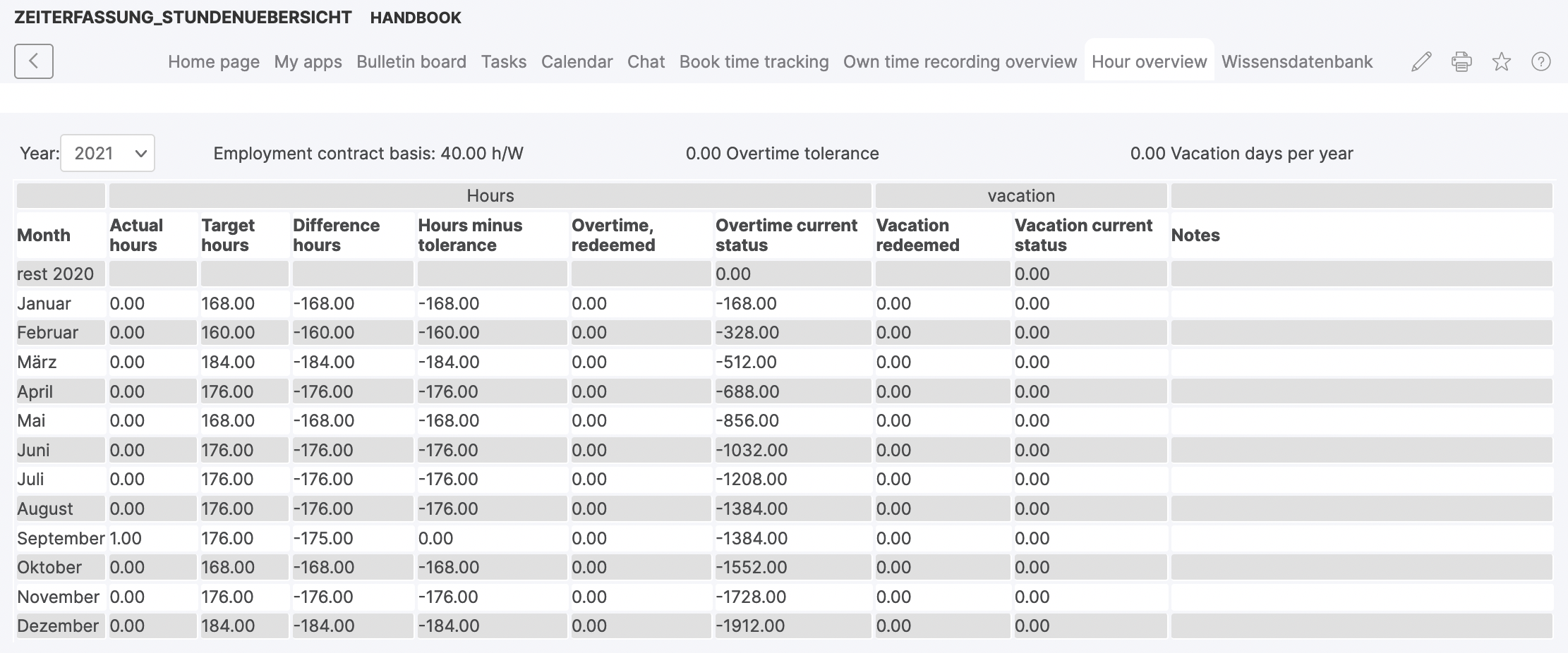This screenshot has width=1568, height=653.
Task: Select the Hour overview tab
Action: pyautogui.click(x=1148, y=61)
